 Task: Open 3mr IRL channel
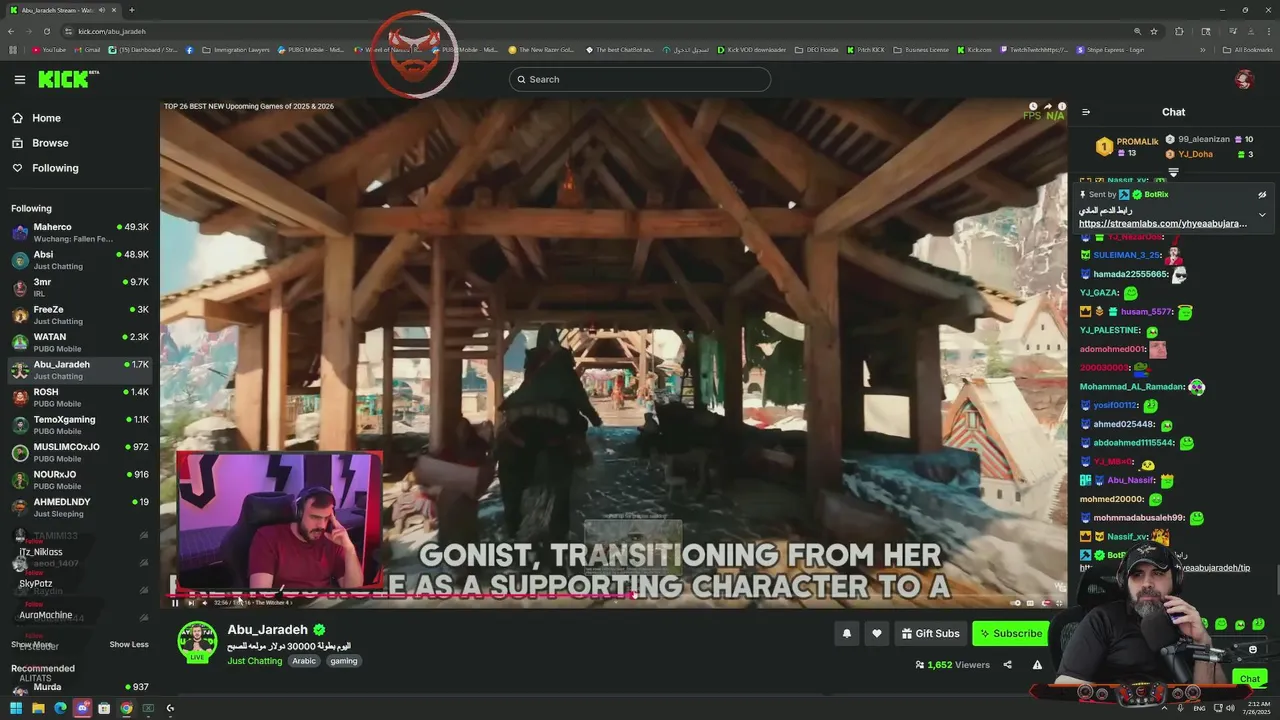[x=79, y=288]
